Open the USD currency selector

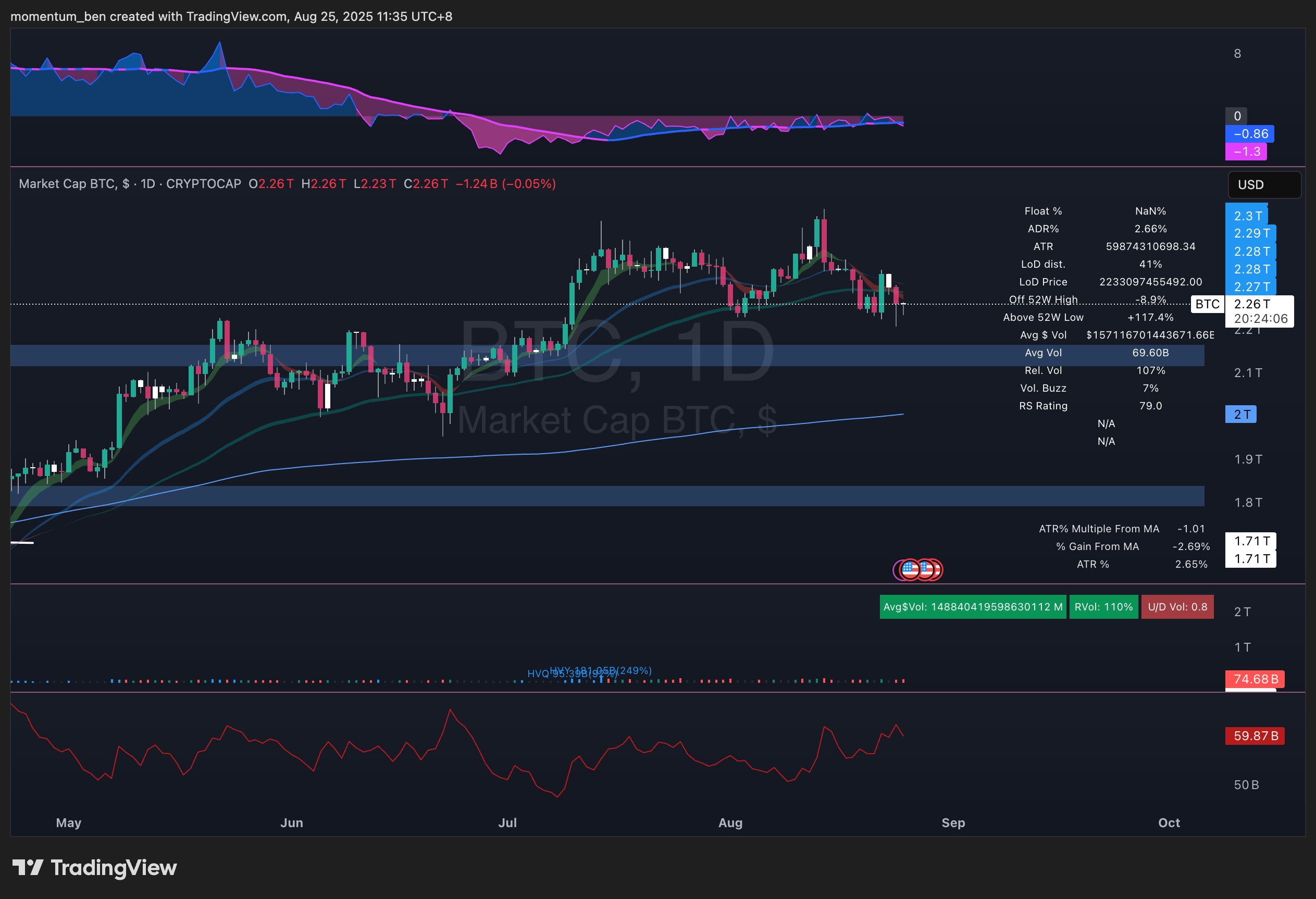coord(1263,184)
